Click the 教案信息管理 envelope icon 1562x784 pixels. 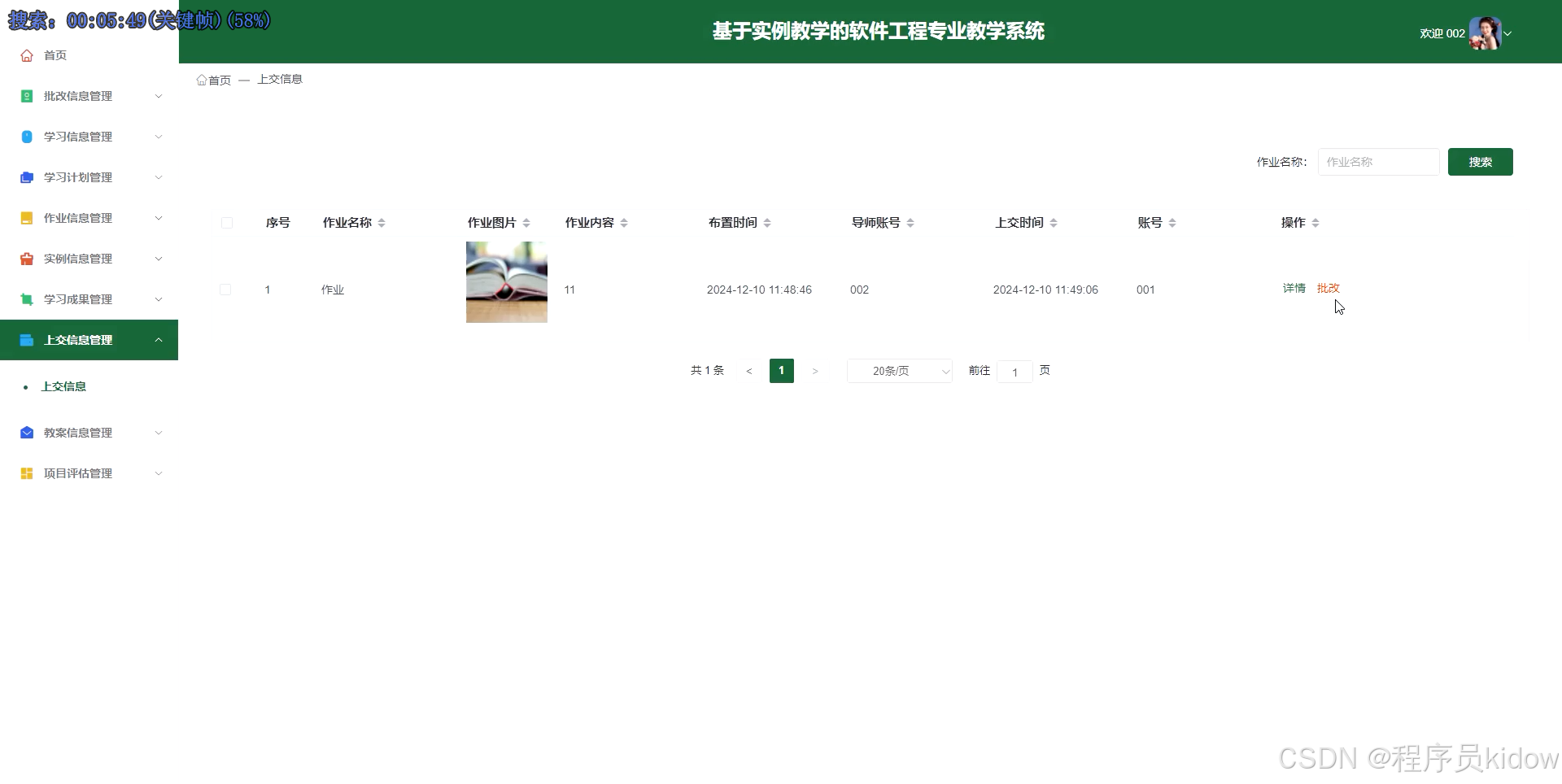pos(27,433)
